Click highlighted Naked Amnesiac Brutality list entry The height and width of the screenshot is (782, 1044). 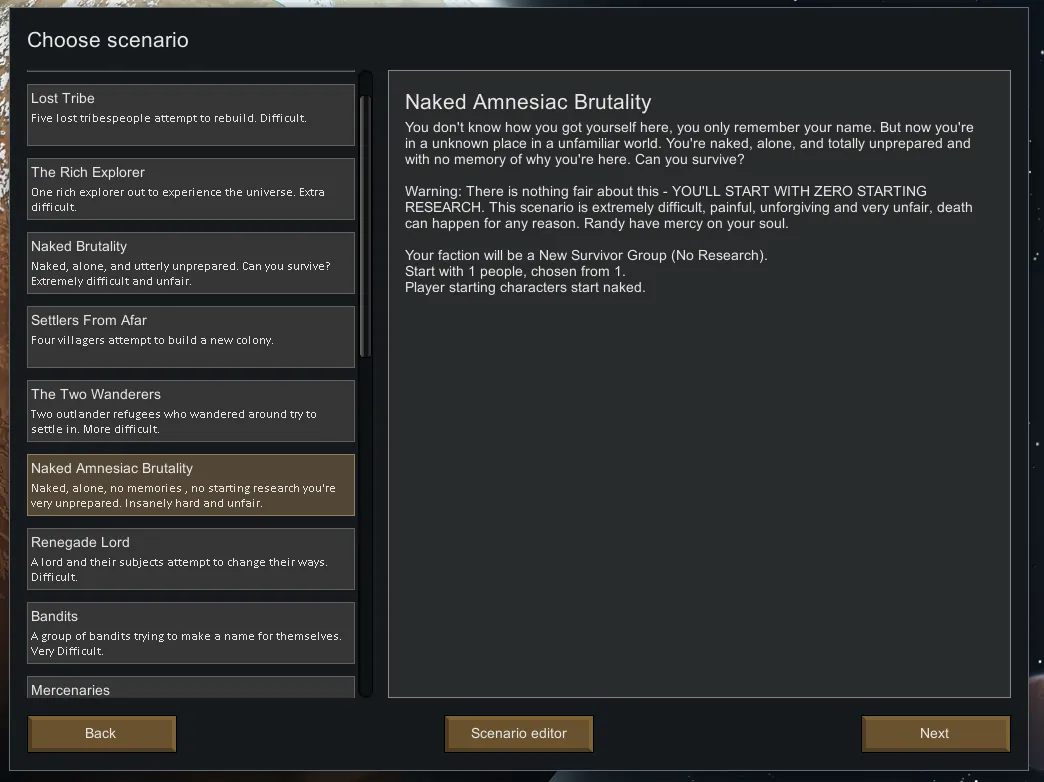click(x=190, y=485)
